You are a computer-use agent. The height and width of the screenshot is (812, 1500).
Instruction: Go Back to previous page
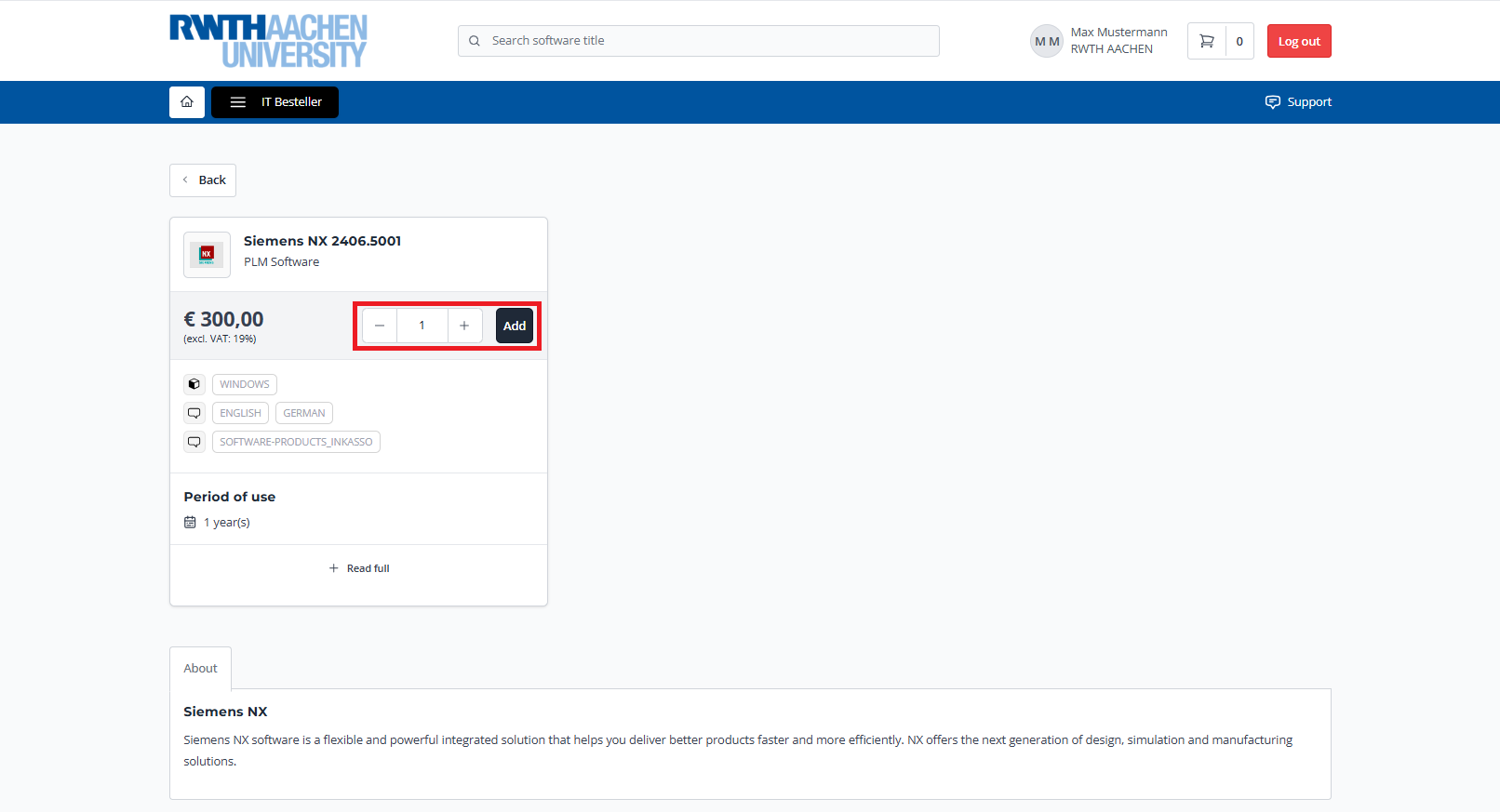pos(203,180)
